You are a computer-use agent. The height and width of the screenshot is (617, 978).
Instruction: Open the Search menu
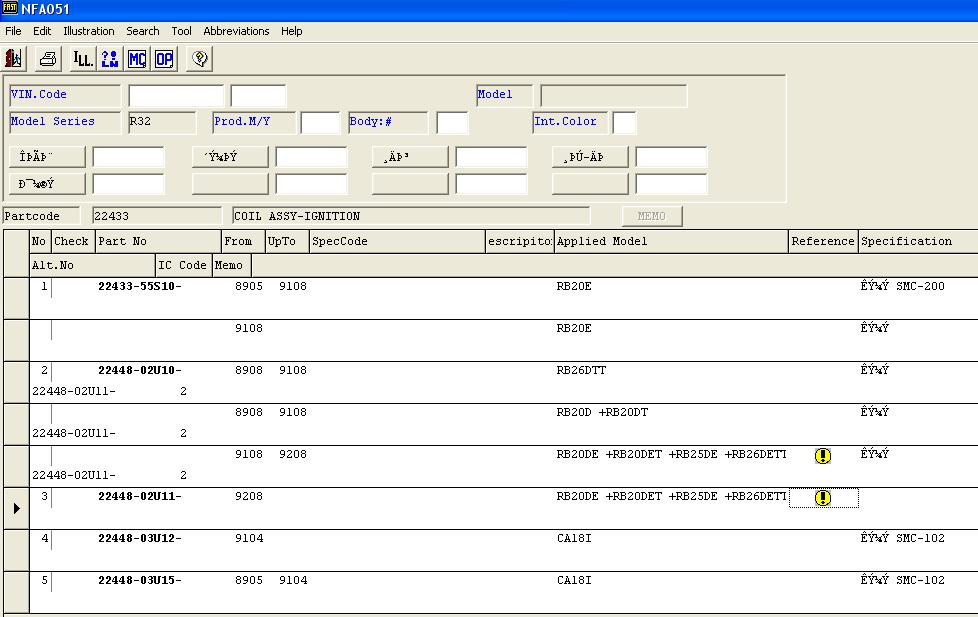coord(143,31)
